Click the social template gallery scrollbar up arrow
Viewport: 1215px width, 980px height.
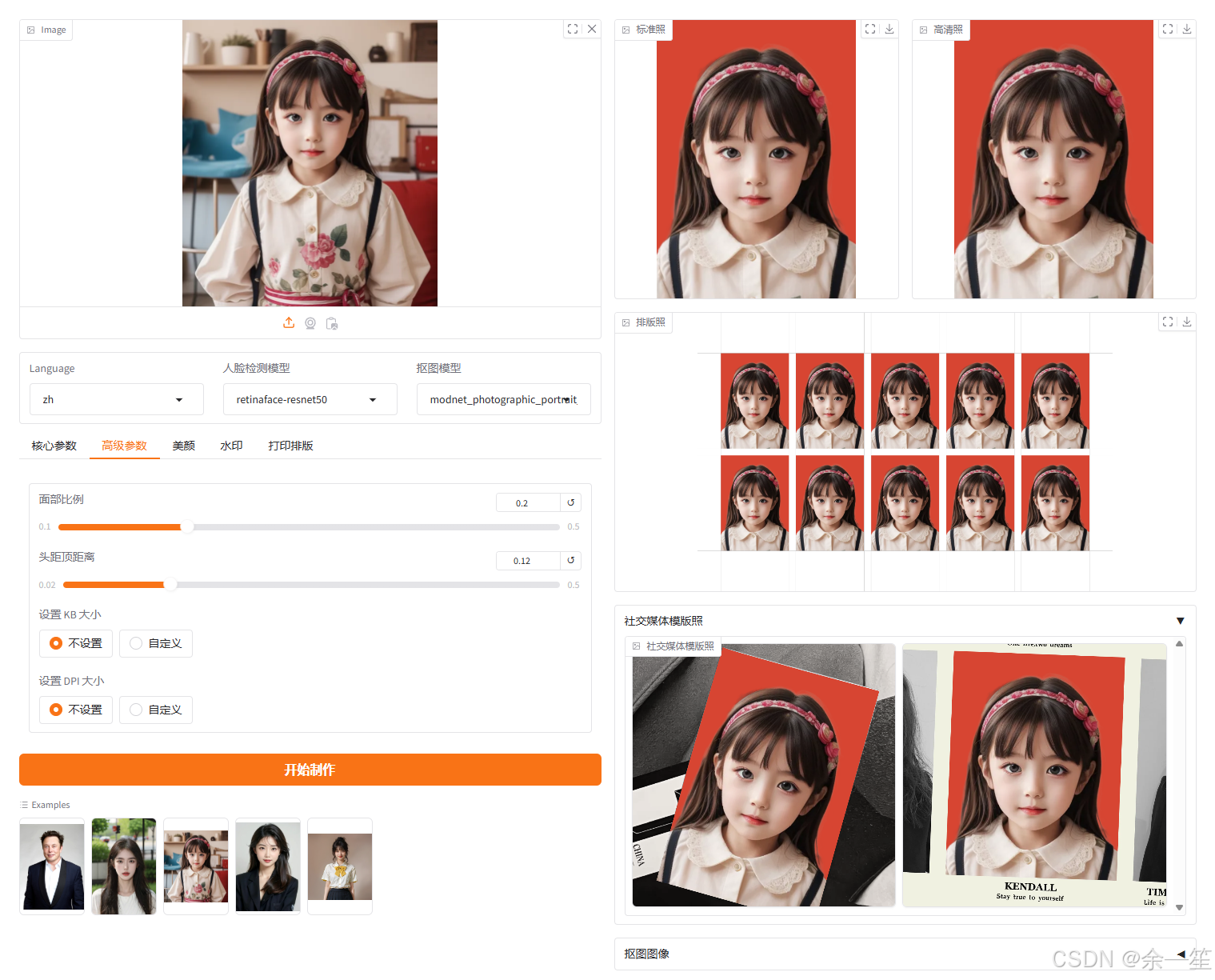coord(1179,643)
